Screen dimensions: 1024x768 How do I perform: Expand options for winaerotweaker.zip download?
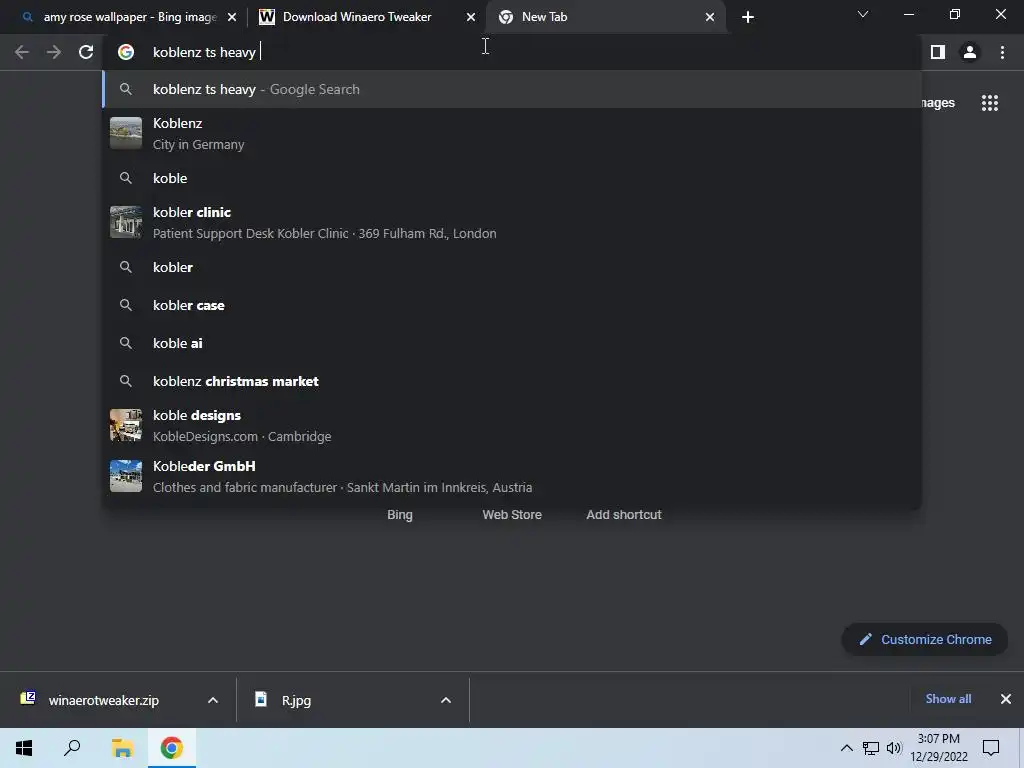(213, 700)
